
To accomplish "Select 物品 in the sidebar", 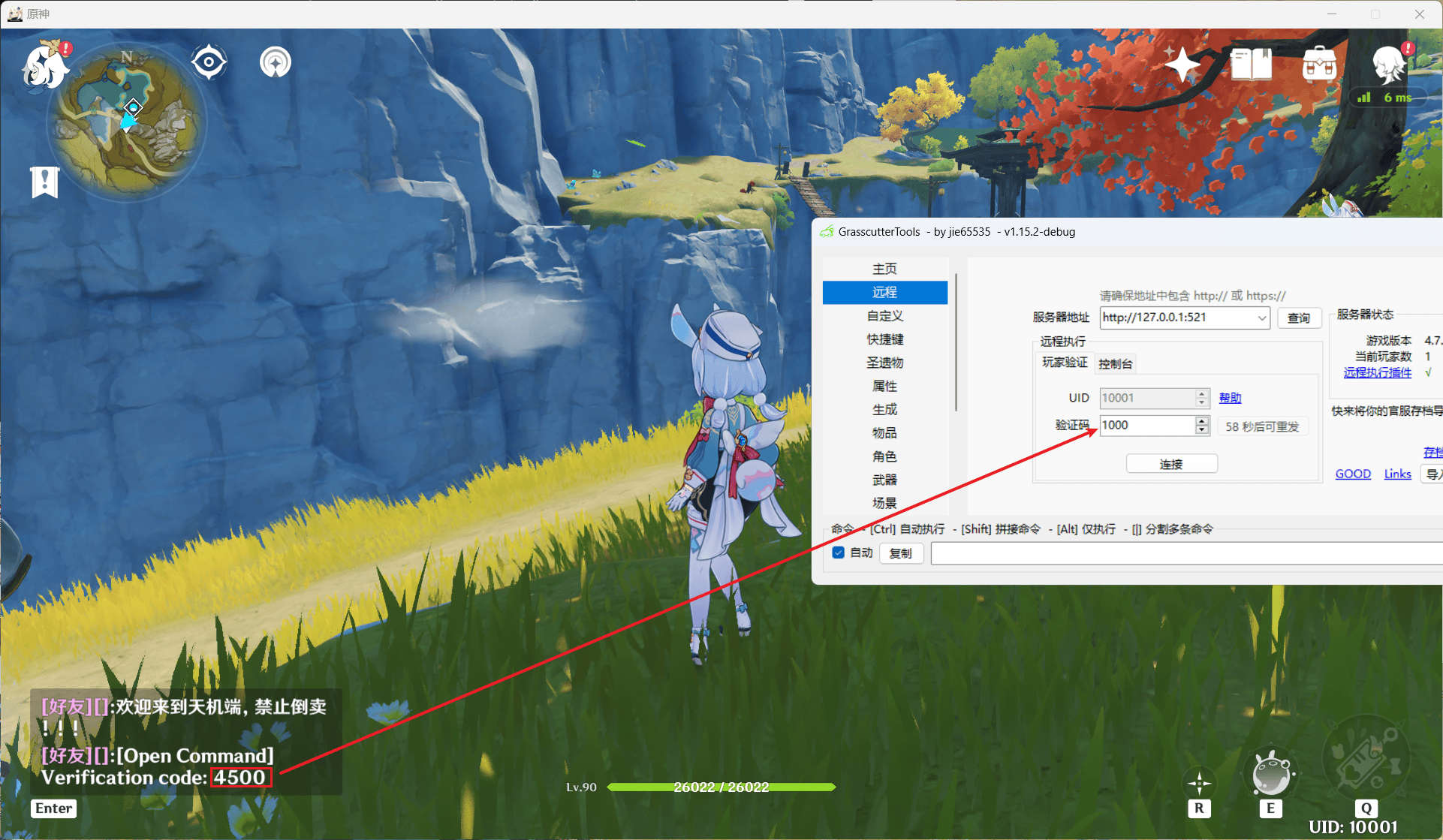I will (884, 432).
